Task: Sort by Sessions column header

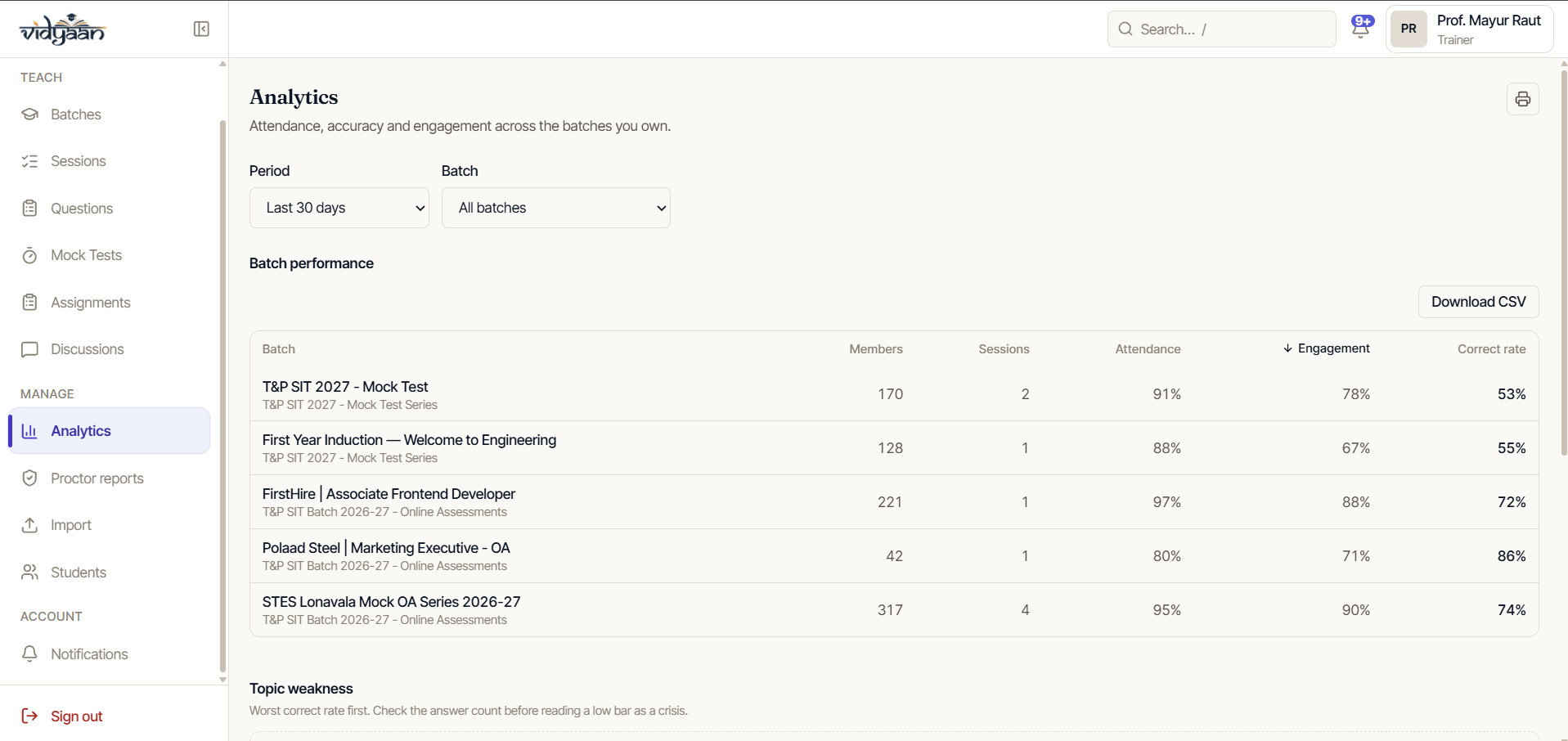Action: click(x=1004, y=349)
